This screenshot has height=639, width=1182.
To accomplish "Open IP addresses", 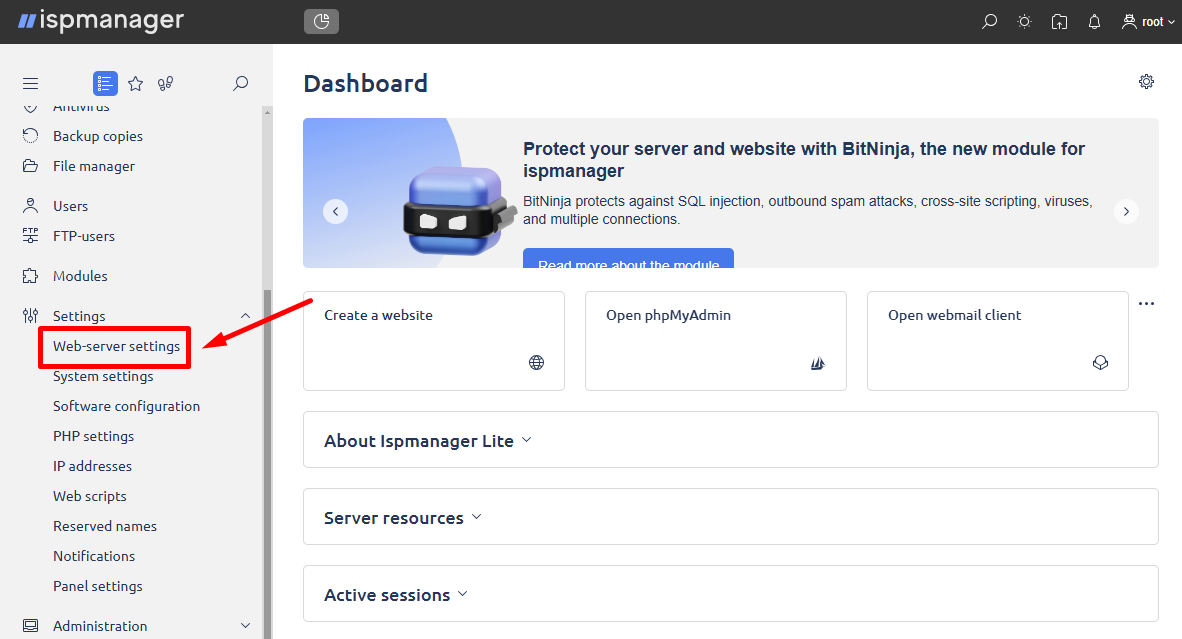I will [x=92, y=466].
